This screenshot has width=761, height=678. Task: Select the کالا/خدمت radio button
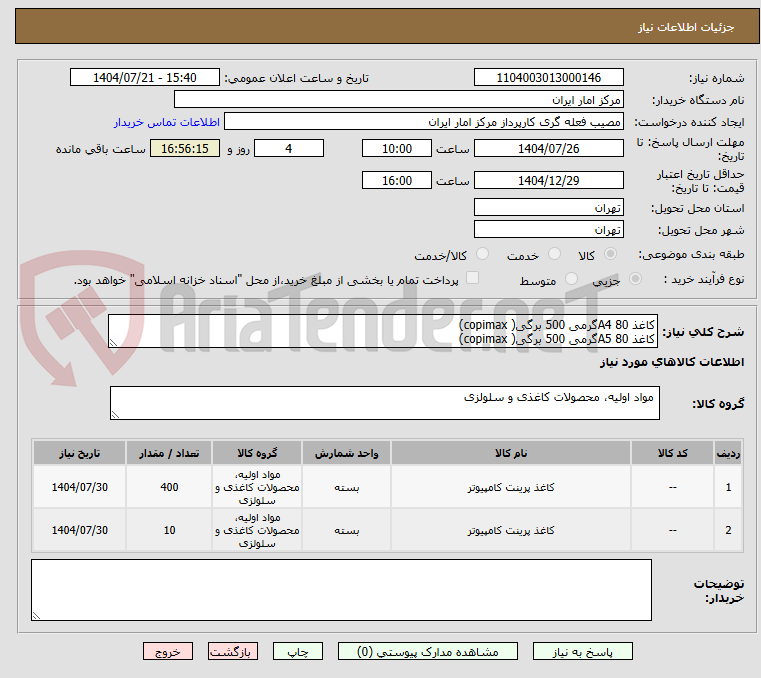(x=482, y=254)
